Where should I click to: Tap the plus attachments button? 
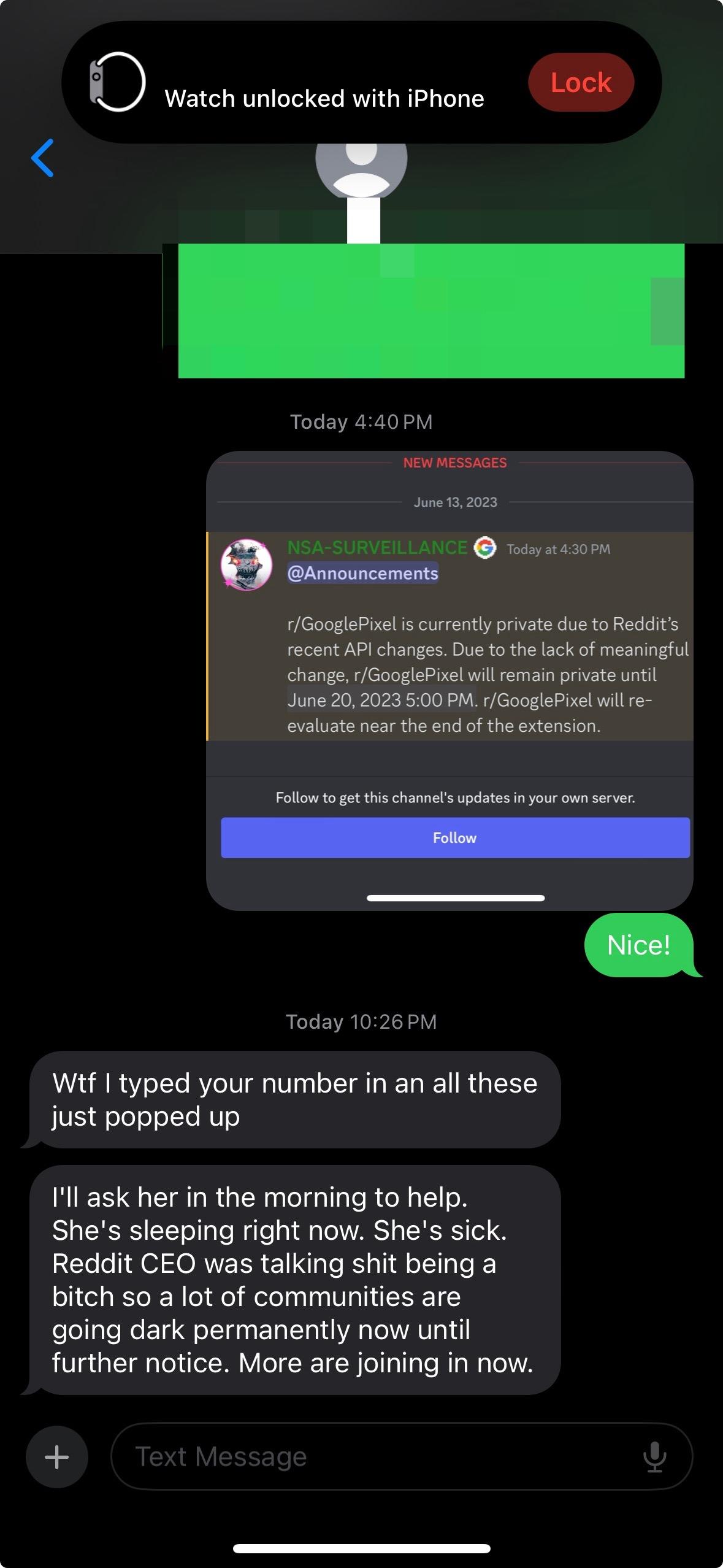point(57,1456)
